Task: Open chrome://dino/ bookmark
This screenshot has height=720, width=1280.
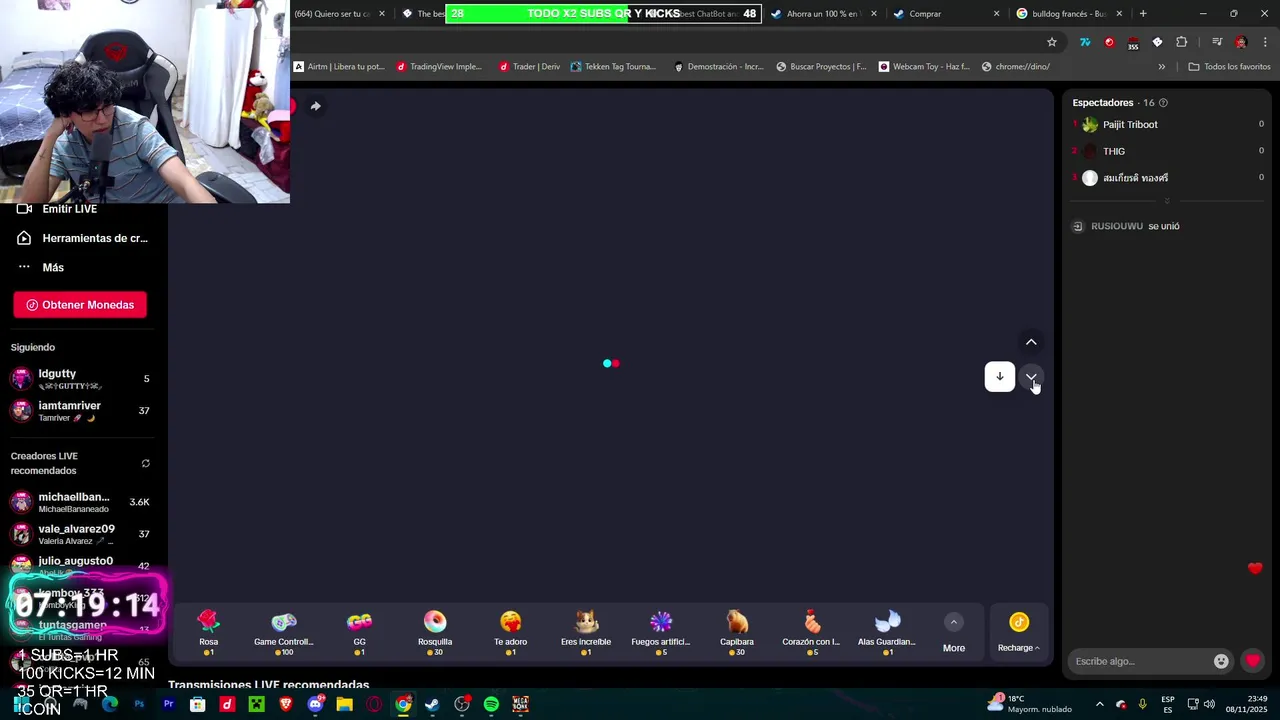Action: coord(1016,67)
